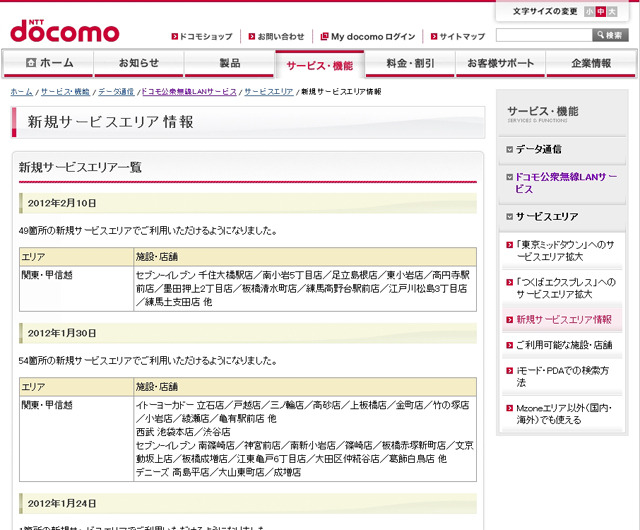Click the My docomo login window icon

point(324,36)
